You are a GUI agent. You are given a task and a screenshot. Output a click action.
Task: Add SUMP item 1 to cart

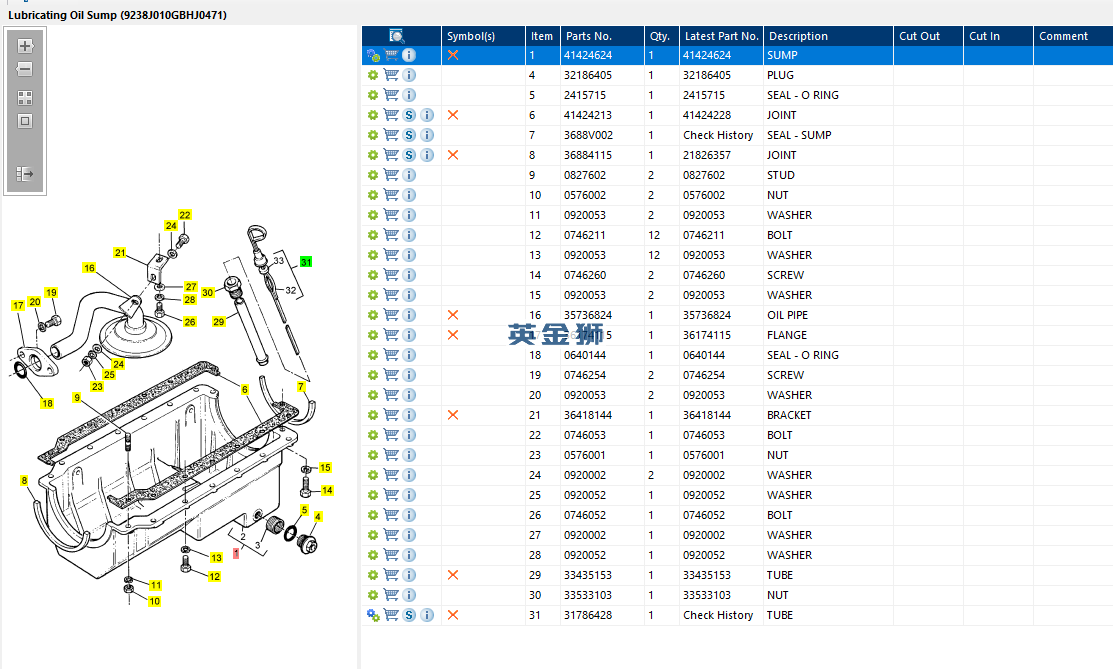[391, 55]
